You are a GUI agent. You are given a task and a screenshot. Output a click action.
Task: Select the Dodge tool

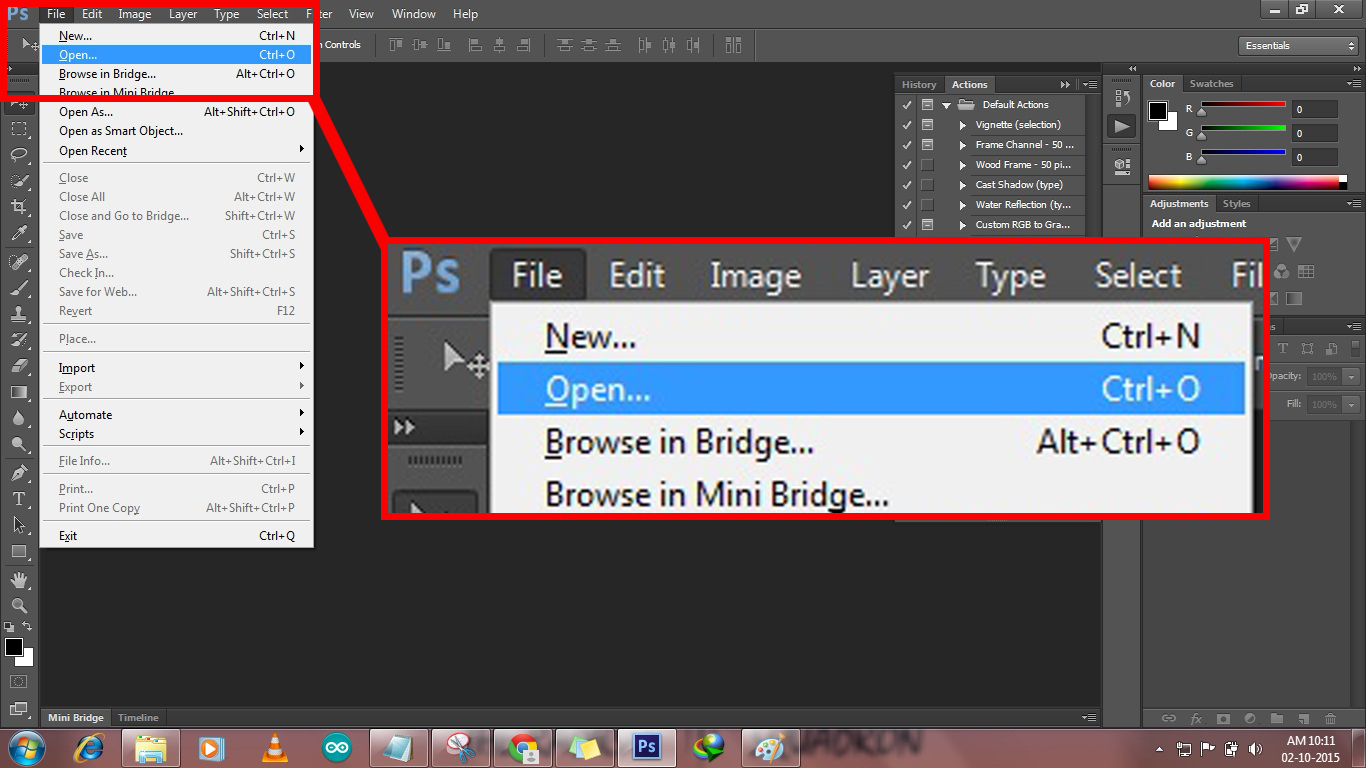(19, 444)
